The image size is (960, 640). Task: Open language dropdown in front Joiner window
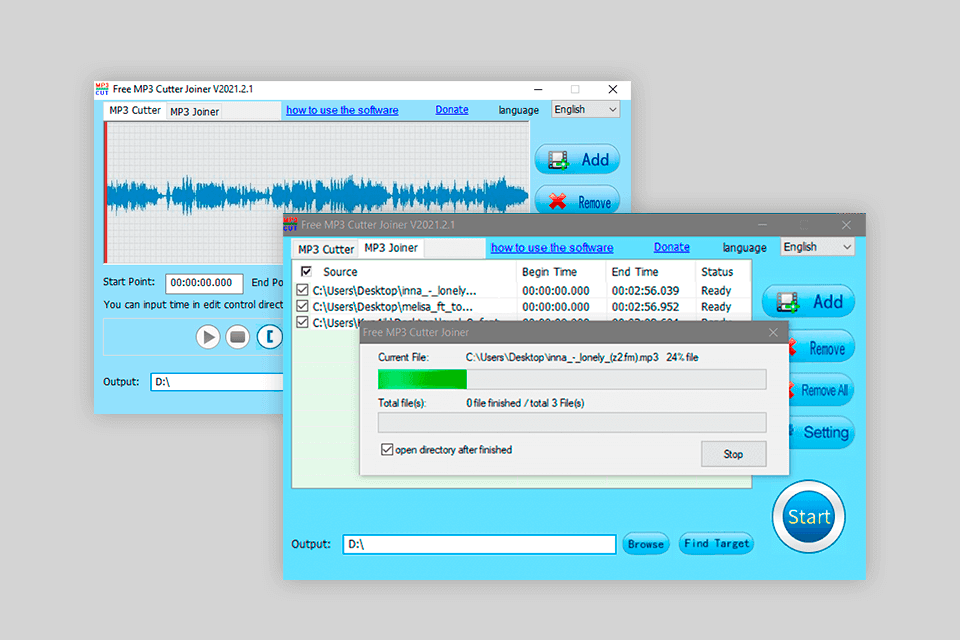817,247
